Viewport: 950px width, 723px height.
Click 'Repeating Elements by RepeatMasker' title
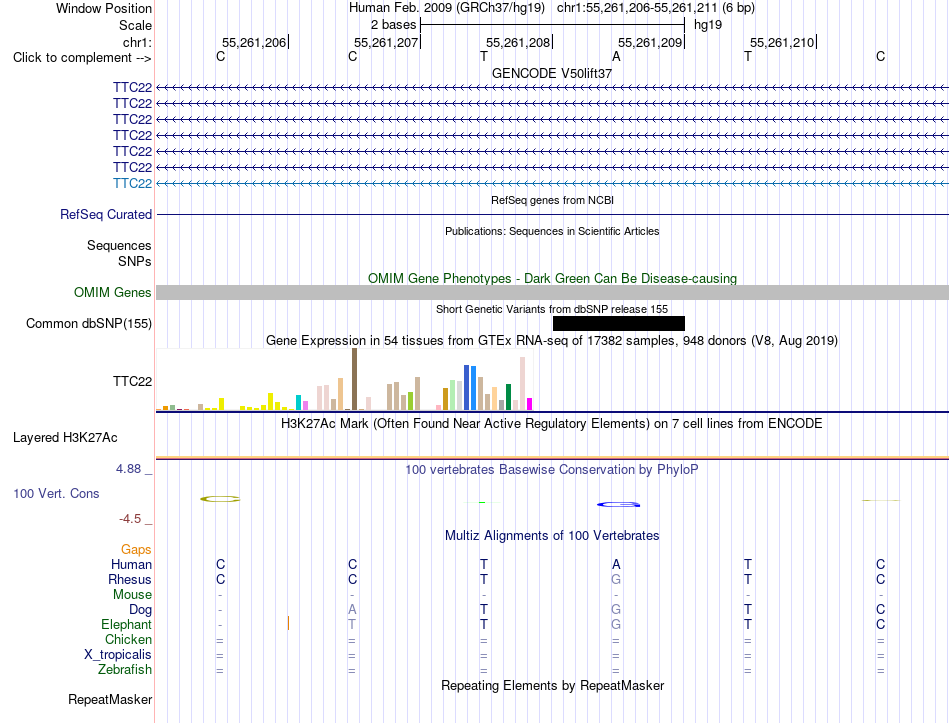point(553,685)
